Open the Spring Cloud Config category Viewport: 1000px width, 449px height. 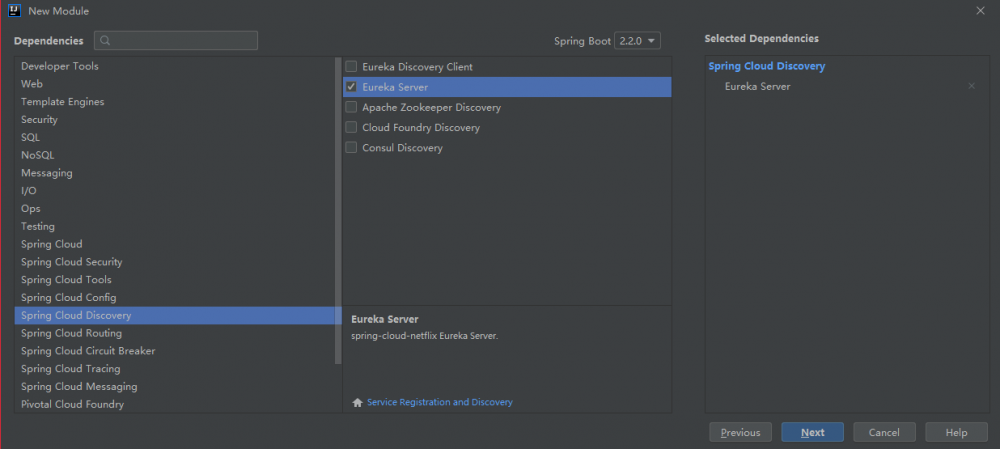click(x=68, y=298)
